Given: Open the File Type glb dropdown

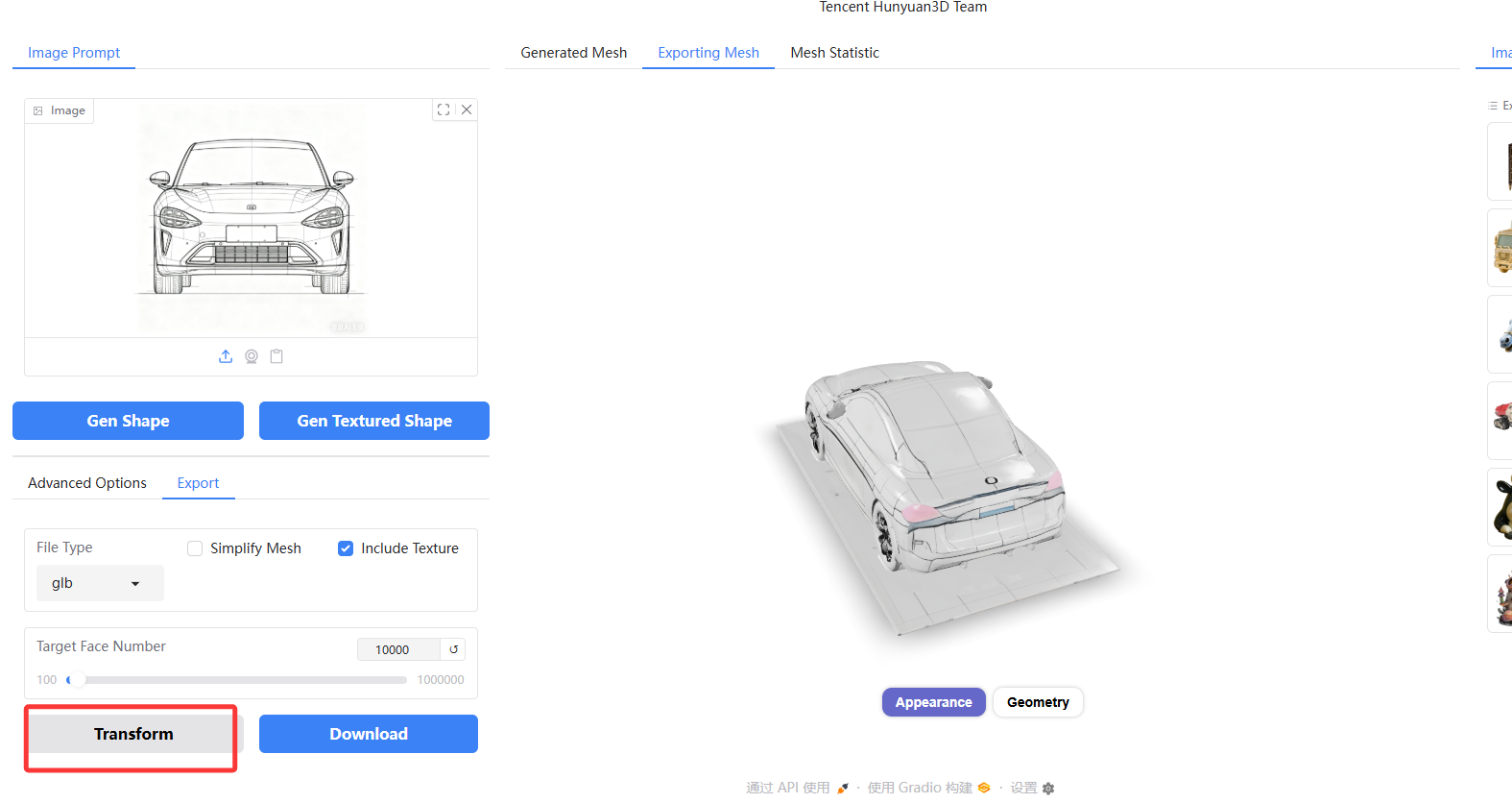Looking at the screenshot, I should point(100,583).
